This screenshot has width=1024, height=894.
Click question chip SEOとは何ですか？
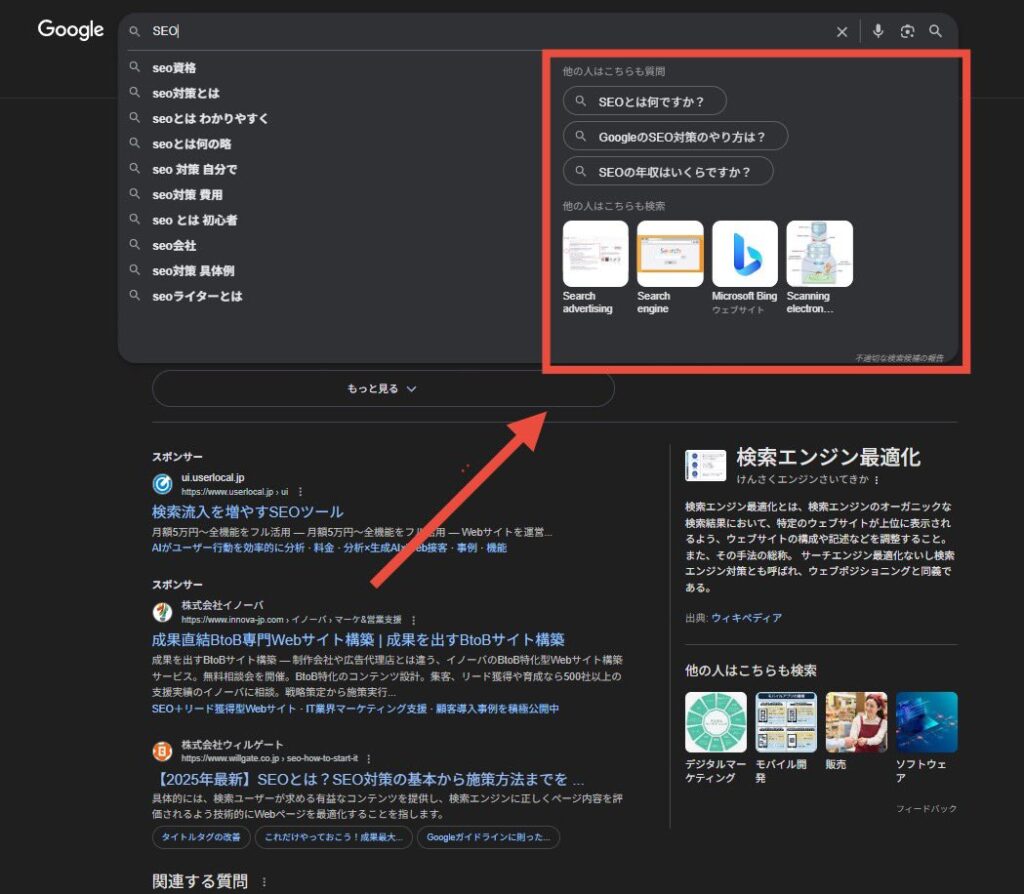tap(644, 101)
